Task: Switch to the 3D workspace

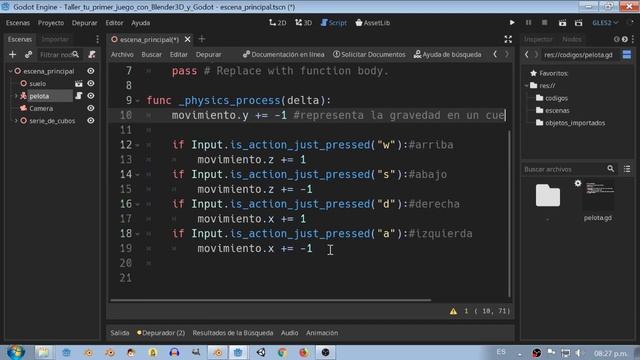Action: pos(303,23)
